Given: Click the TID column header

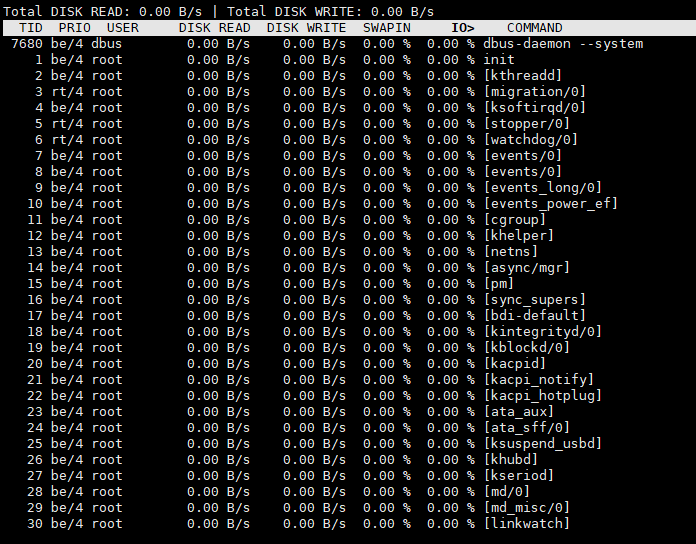Looking at the screenshot, I should click(x=30, y=27).
